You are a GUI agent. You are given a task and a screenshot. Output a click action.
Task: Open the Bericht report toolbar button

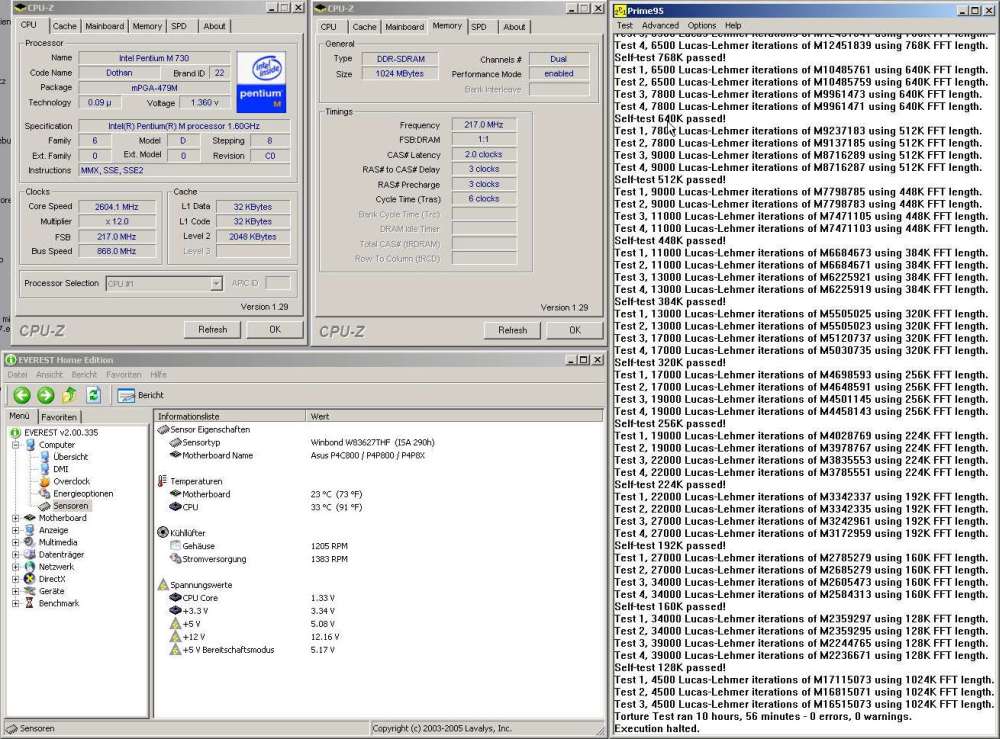click(x=140, y=395)
